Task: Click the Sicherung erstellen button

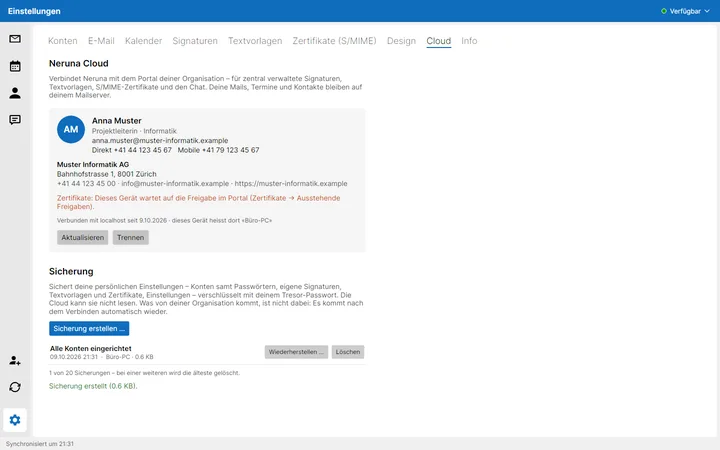Action: point(89,328)
